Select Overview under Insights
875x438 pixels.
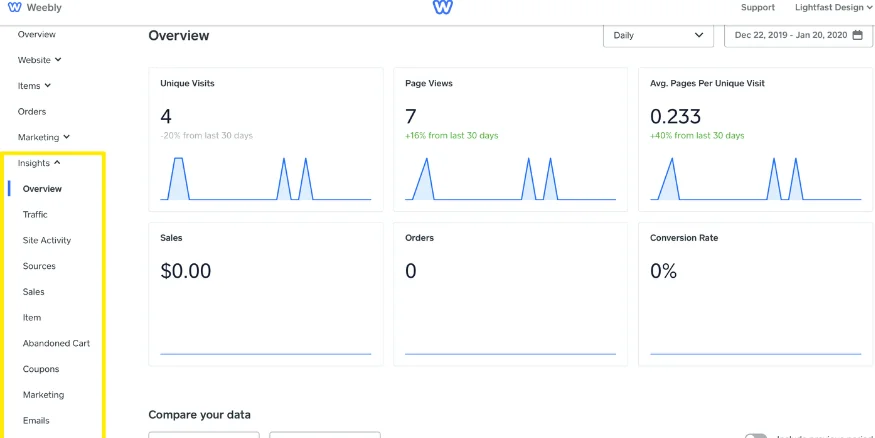coord(42,189)
